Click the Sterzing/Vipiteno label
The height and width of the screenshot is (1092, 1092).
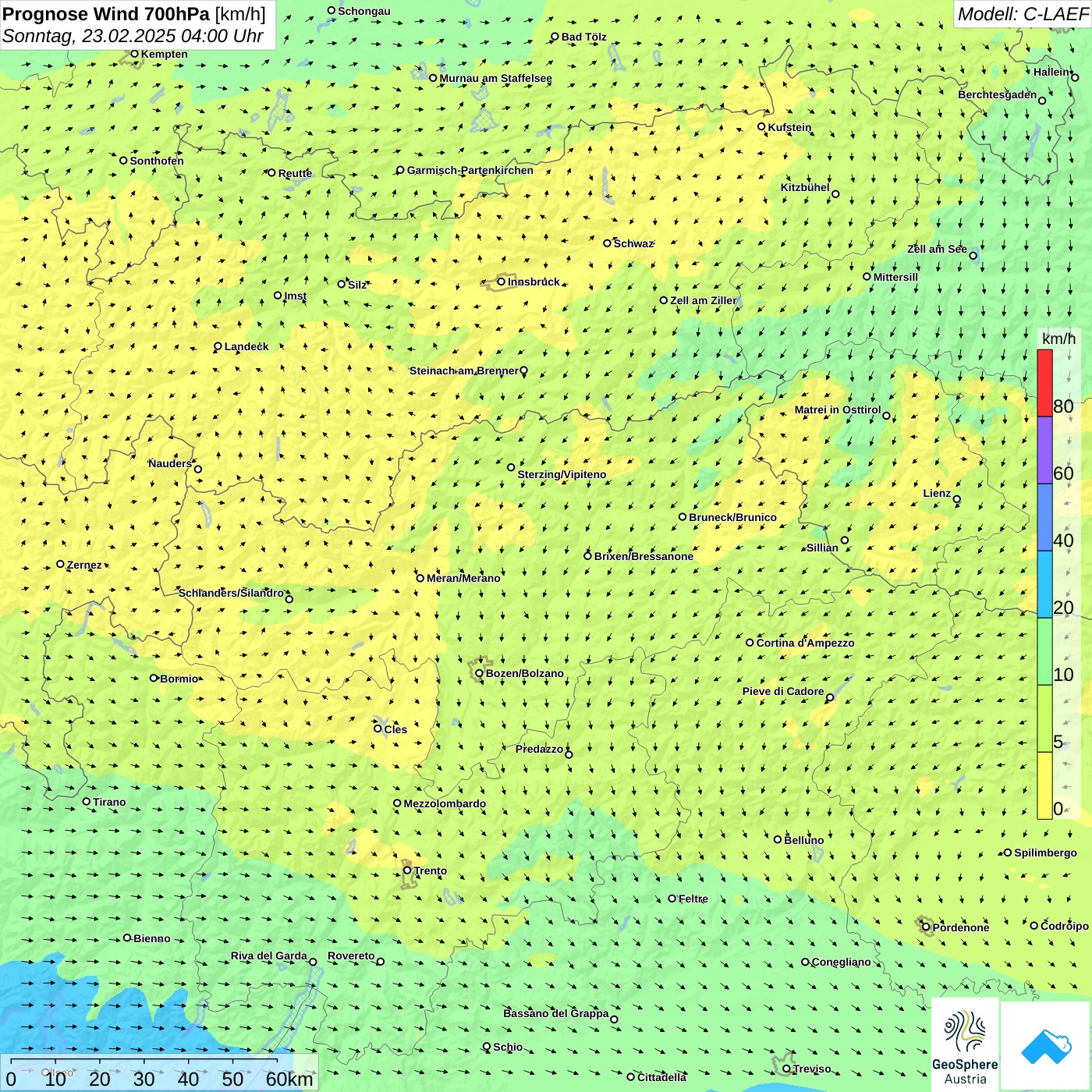pyautogui.click(x=562, y=474)
